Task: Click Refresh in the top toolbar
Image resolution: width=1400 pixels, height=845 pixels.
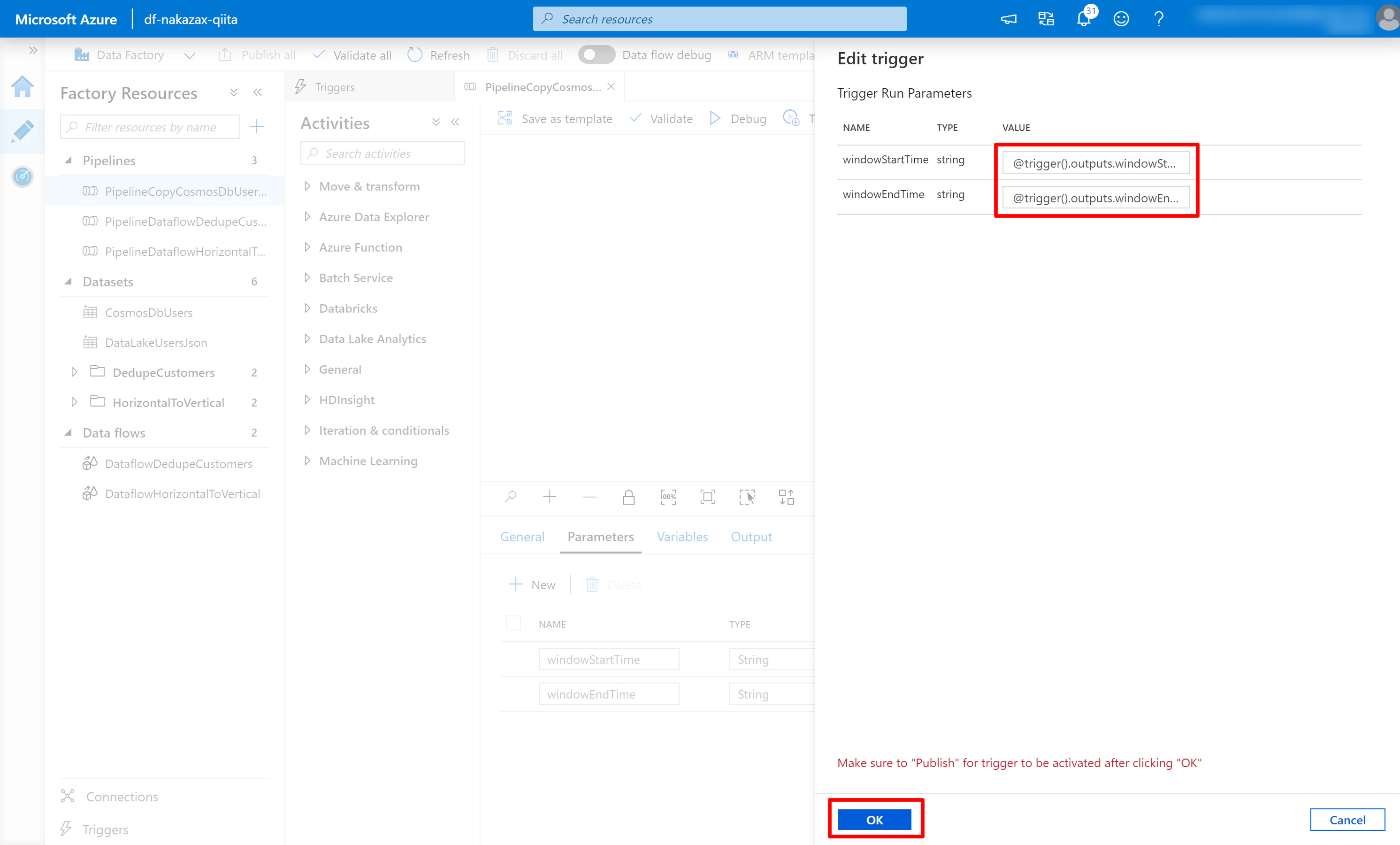Action: (x=439, y=55)
